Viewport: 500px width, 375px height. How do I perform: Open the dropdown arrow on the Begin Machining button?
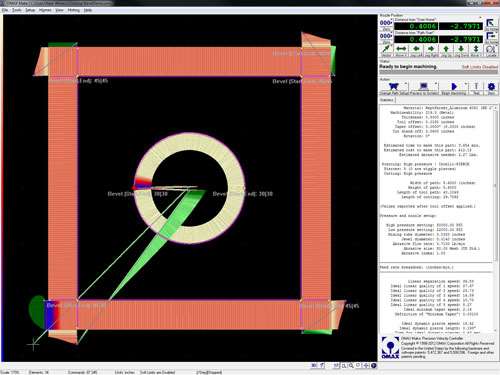point(466,84)
